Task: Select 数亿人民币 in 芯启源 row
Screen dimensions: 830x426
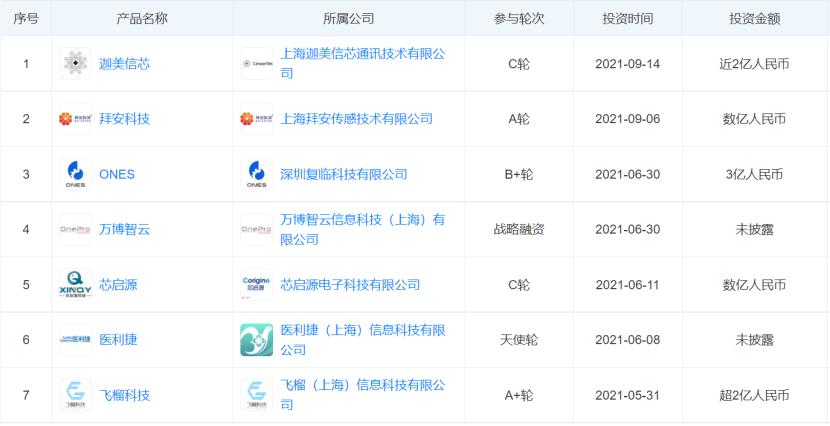Action: 754,285
